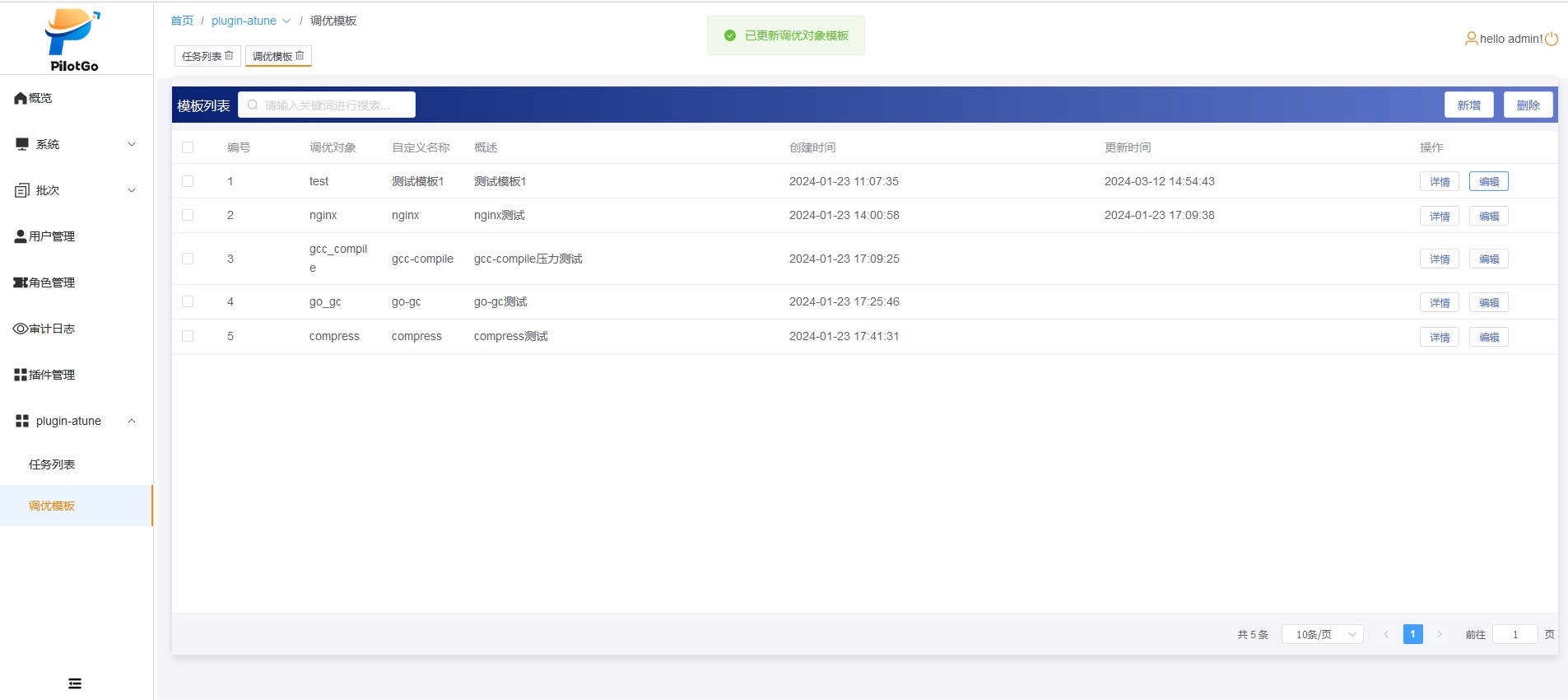1568x700 pixels.
Task: Click the PilotGo logo
Action: (x=73, y=40)
